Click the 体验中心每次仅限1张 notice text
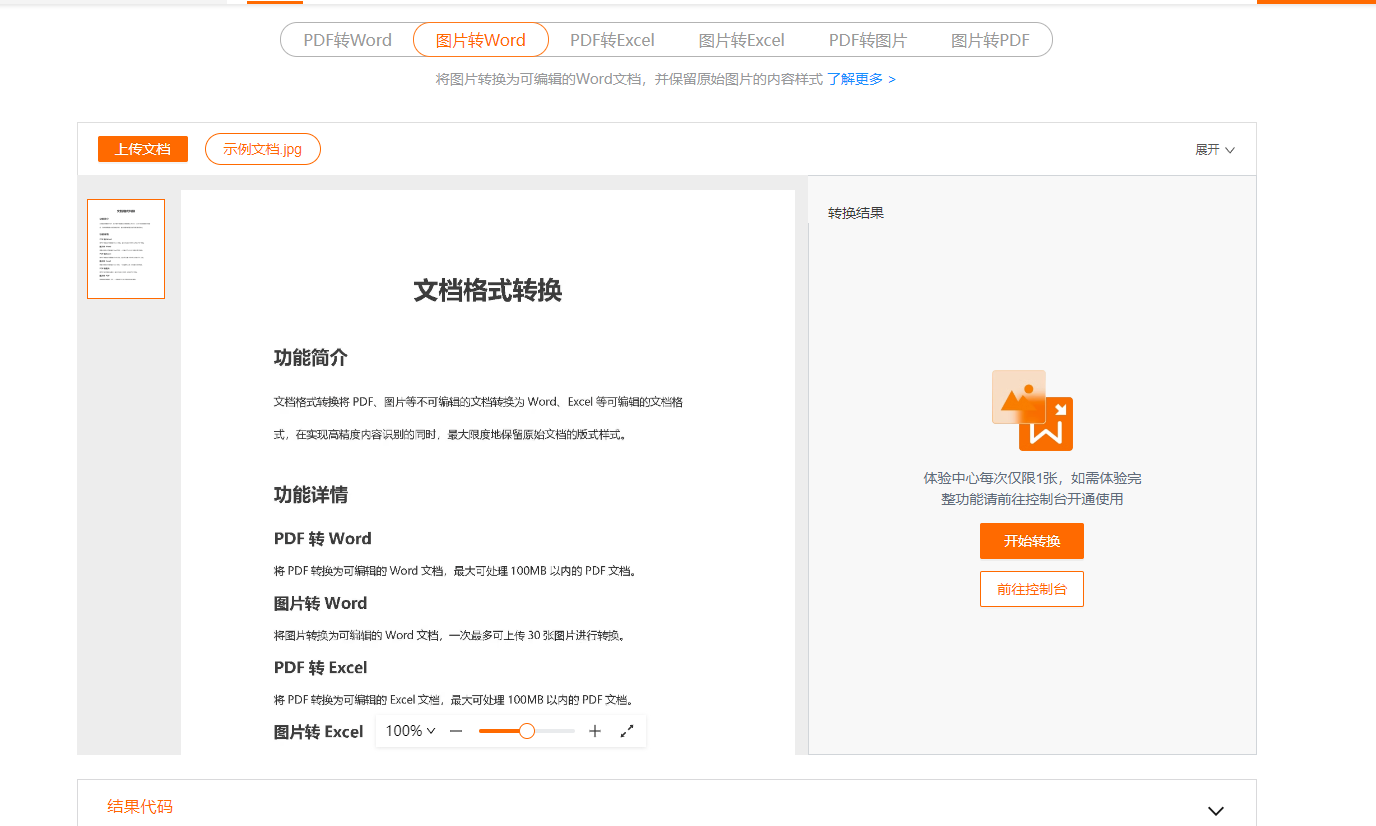The image size is (1376, 826). [1032, 489]
